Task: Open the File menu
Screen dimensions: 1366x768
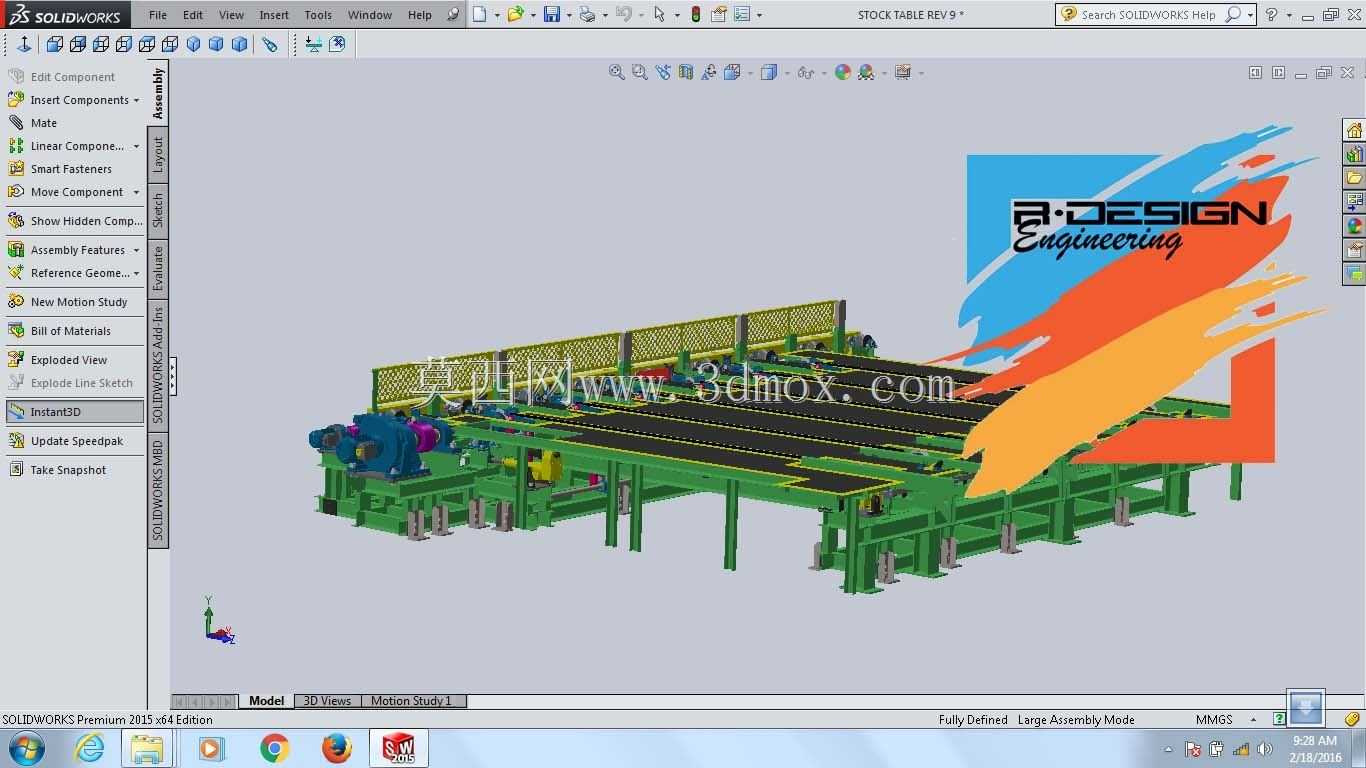Action: tap(158, 15)
